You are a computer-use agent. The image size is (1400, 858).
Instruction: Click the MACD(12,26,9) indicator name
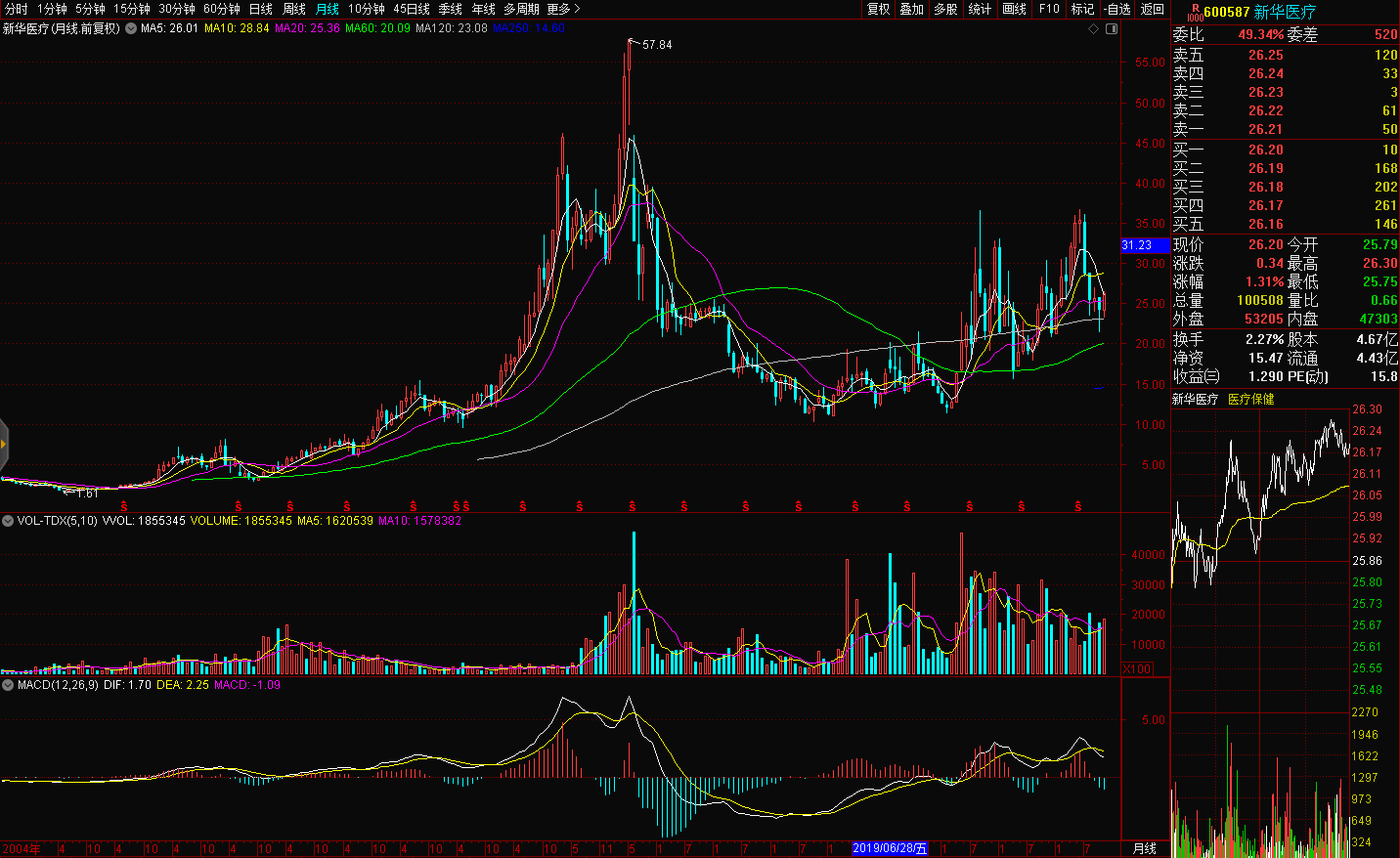click(58, 685)
